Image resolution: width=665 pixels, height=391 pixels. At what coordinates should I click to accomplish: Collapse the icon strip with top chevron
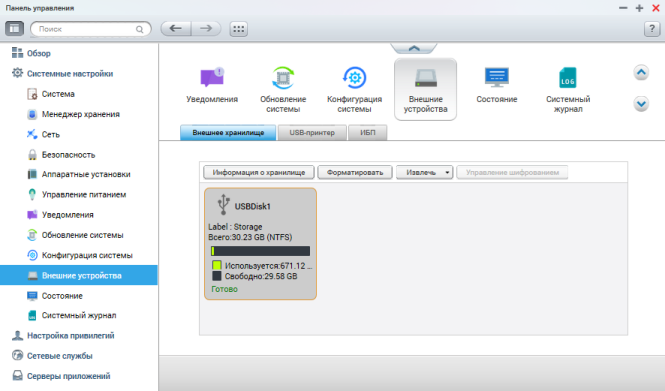point(414,48)
